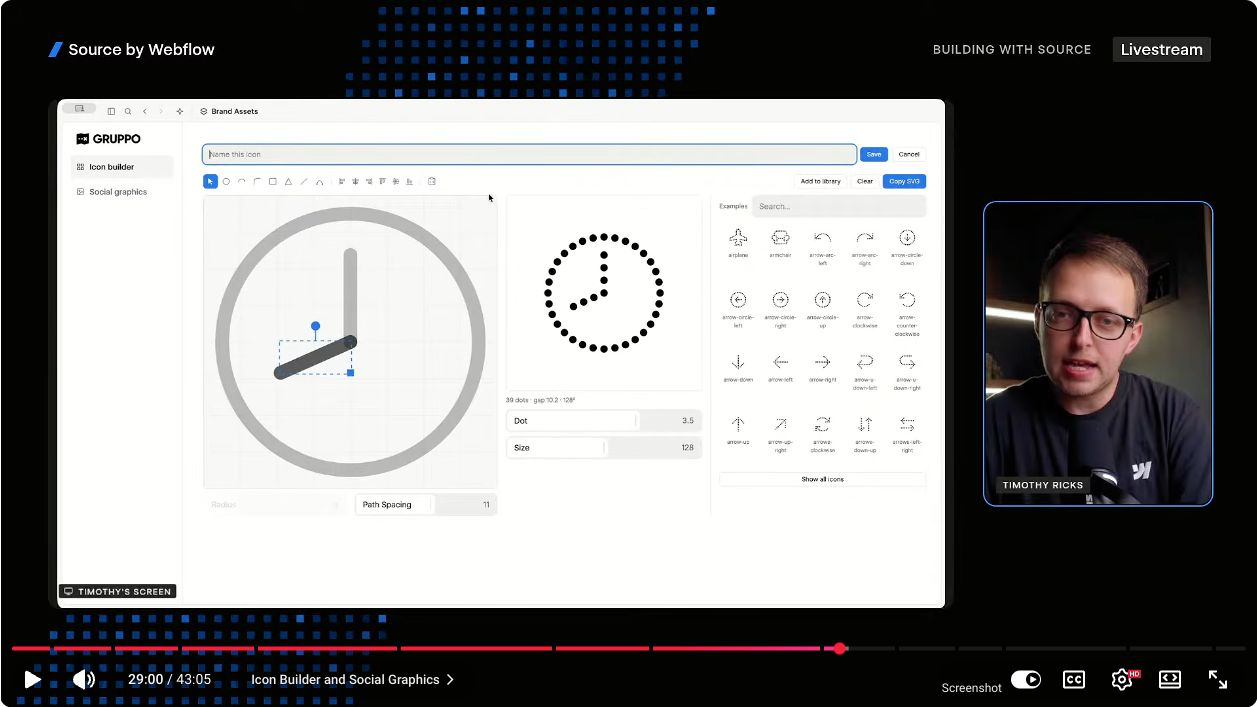Viewport: 1257px width, 707px height.
Task: Expand the Icon Builder and Social Graphics chapter
Action: click(352, 679)
